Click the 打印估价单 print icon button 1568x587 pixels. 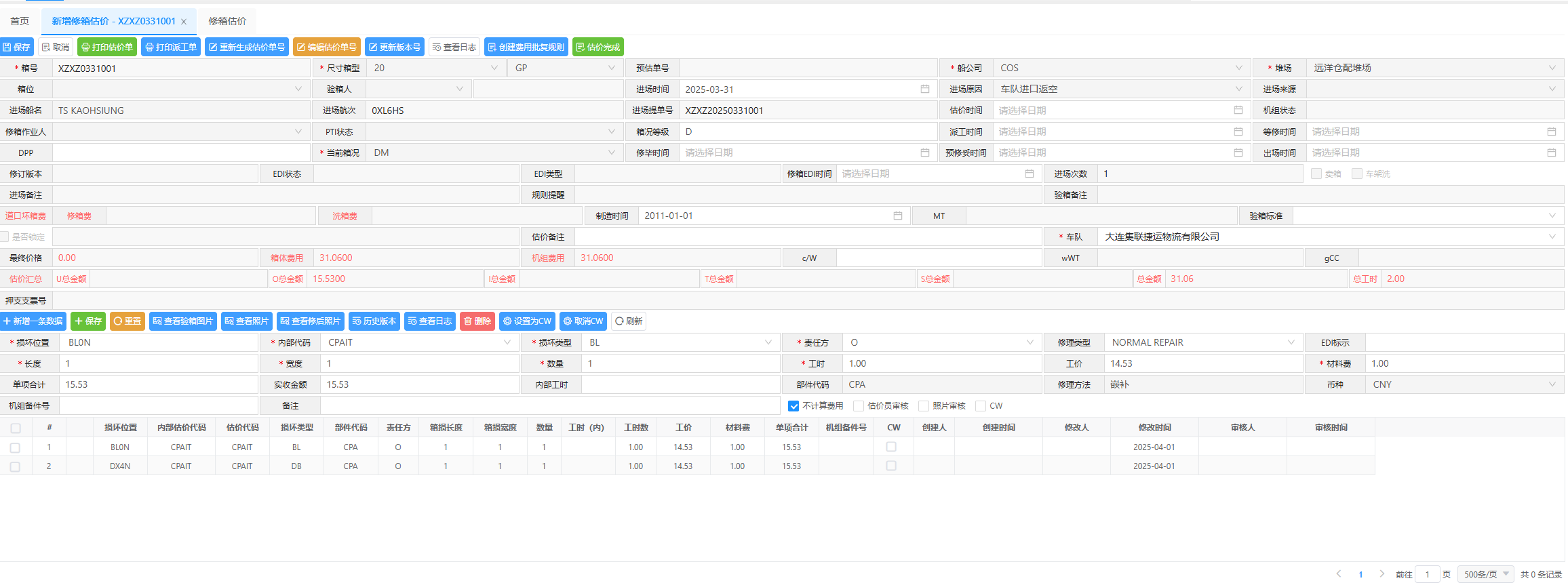(107, 47)
